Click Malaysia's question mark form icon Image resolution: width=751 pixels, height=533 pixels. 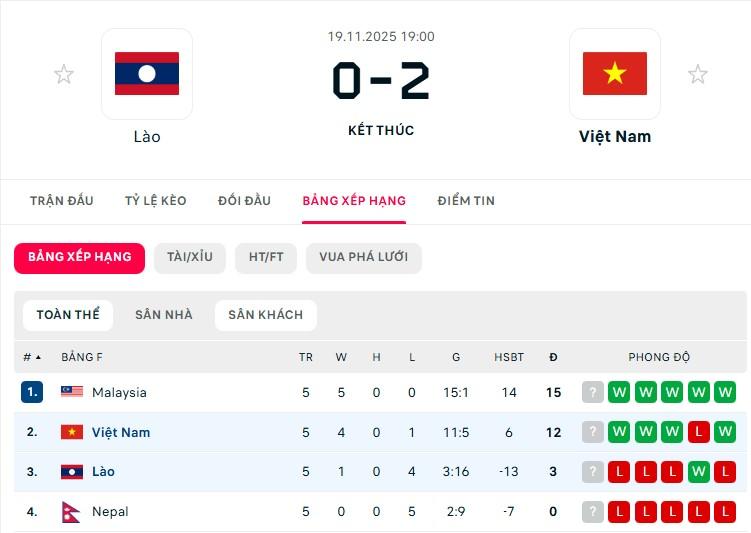(x=593, y=392)
